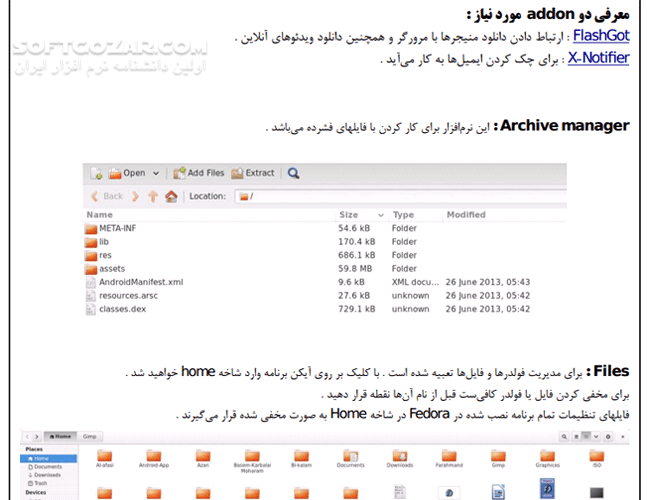Viewport: 650px width, 500px height.
Task: Sort archive list by Type column
Action: click(403, 215)
